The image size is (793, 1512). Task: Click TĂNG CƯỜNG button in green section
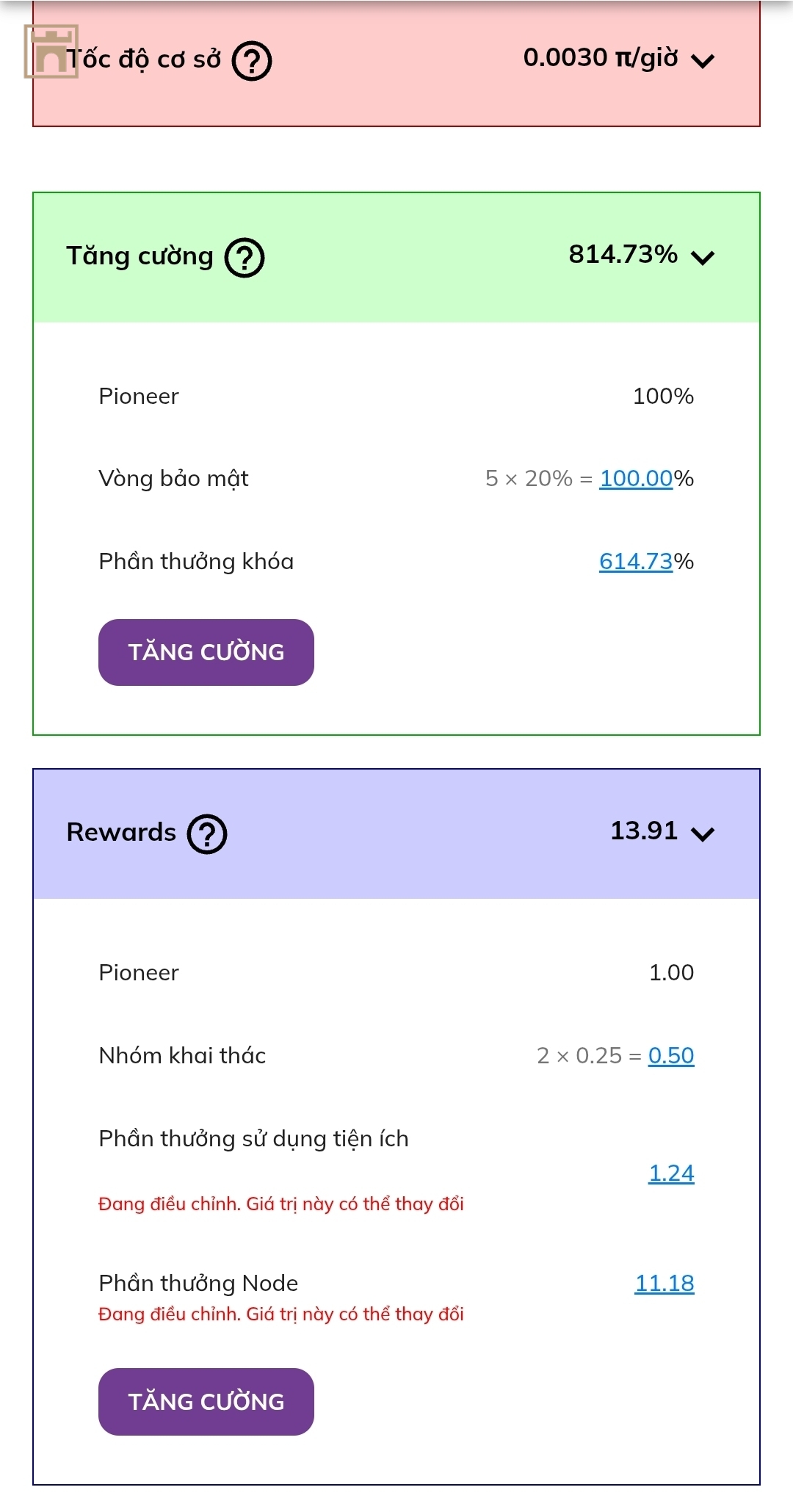[x=206, y=653]
